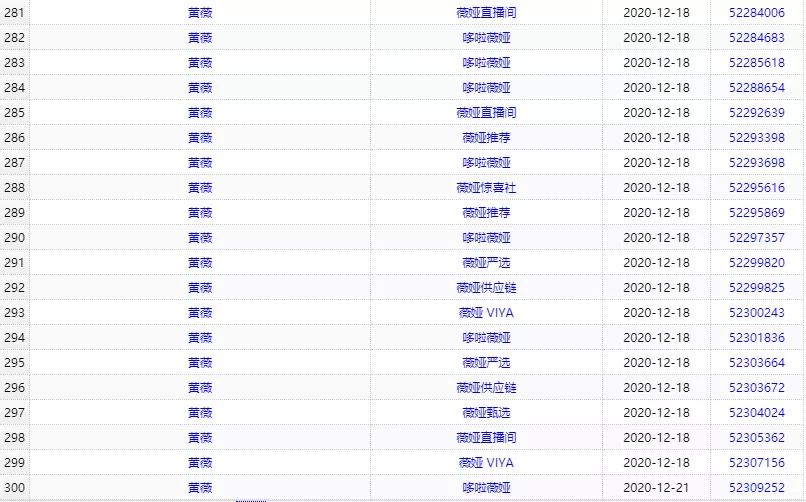Select row number 300 cell
The width and height of the screenshot is (806, 502).
point(14,488)
